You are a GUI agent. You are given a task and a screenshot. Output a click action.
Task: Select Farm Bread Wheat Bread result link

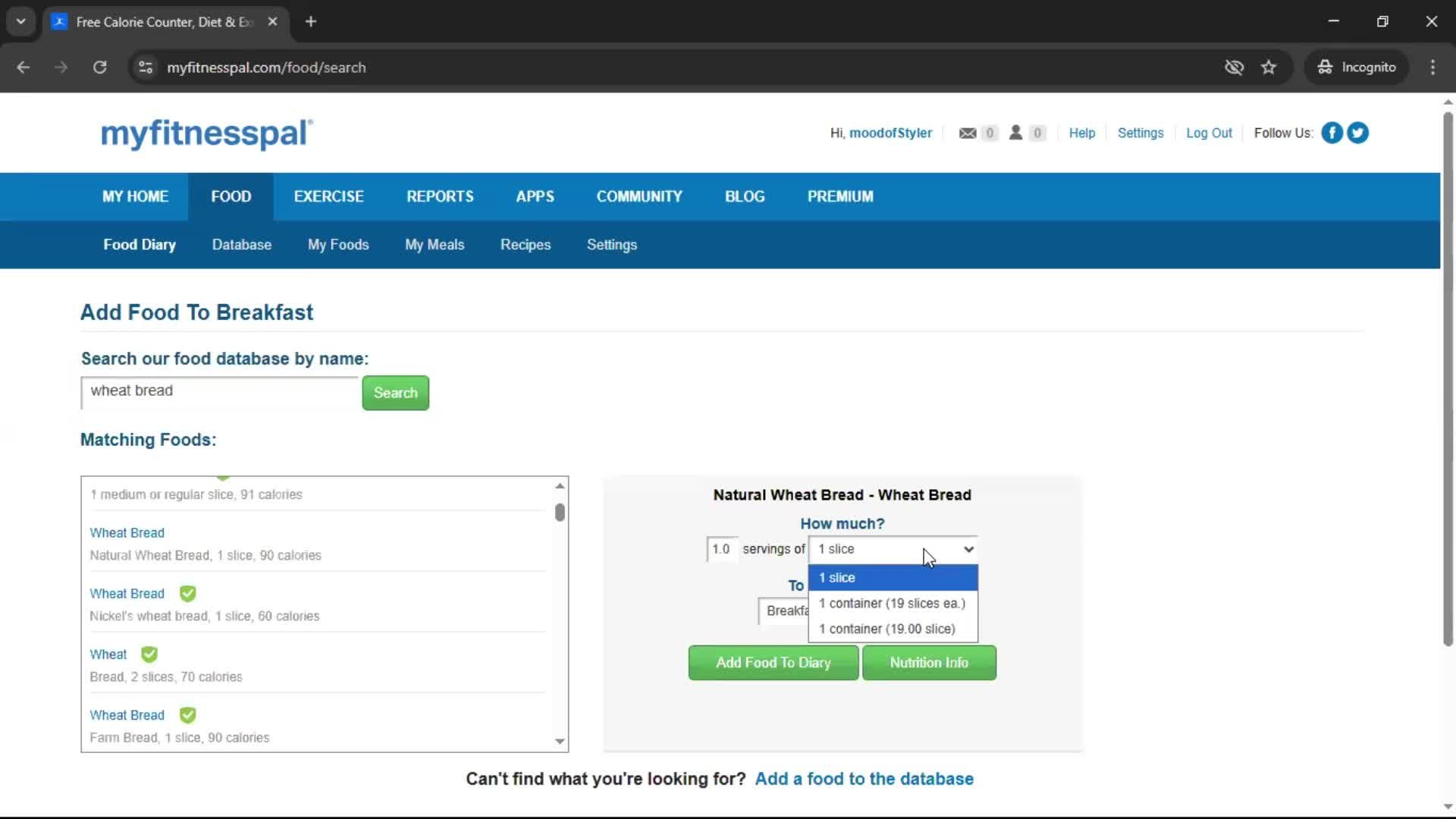click(x=127, y=715)
